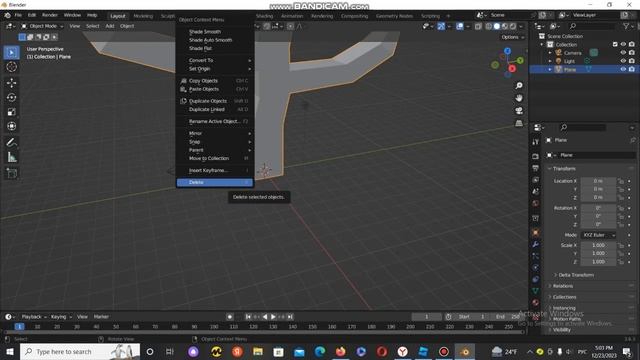Collapse the Transform panel
Screen dimensions: 640x360
pos(563,169)
